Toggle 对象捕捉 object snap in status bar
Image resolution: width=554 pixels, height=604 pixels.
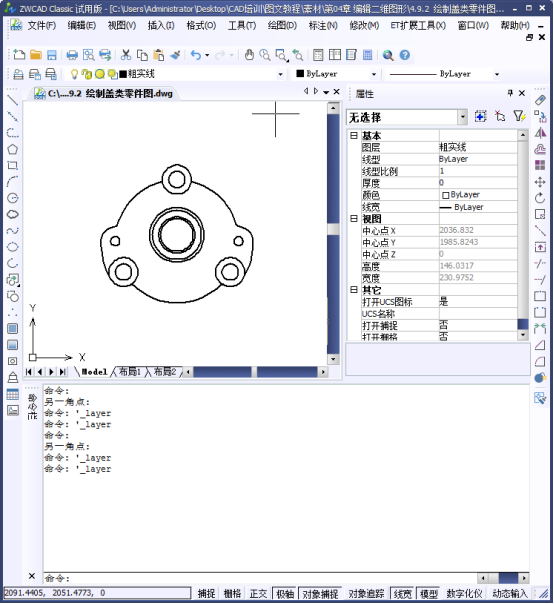[x=320, y=594]
